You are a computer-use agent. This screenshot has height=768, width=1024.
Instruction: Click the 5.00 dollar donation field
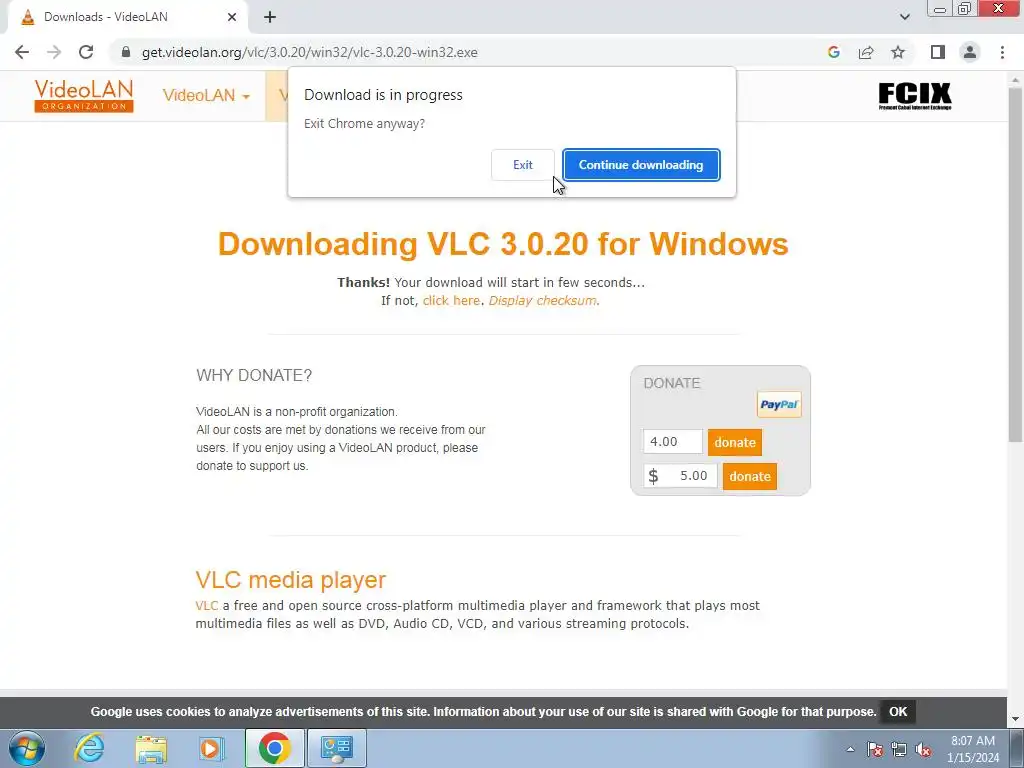pos(680,476)
